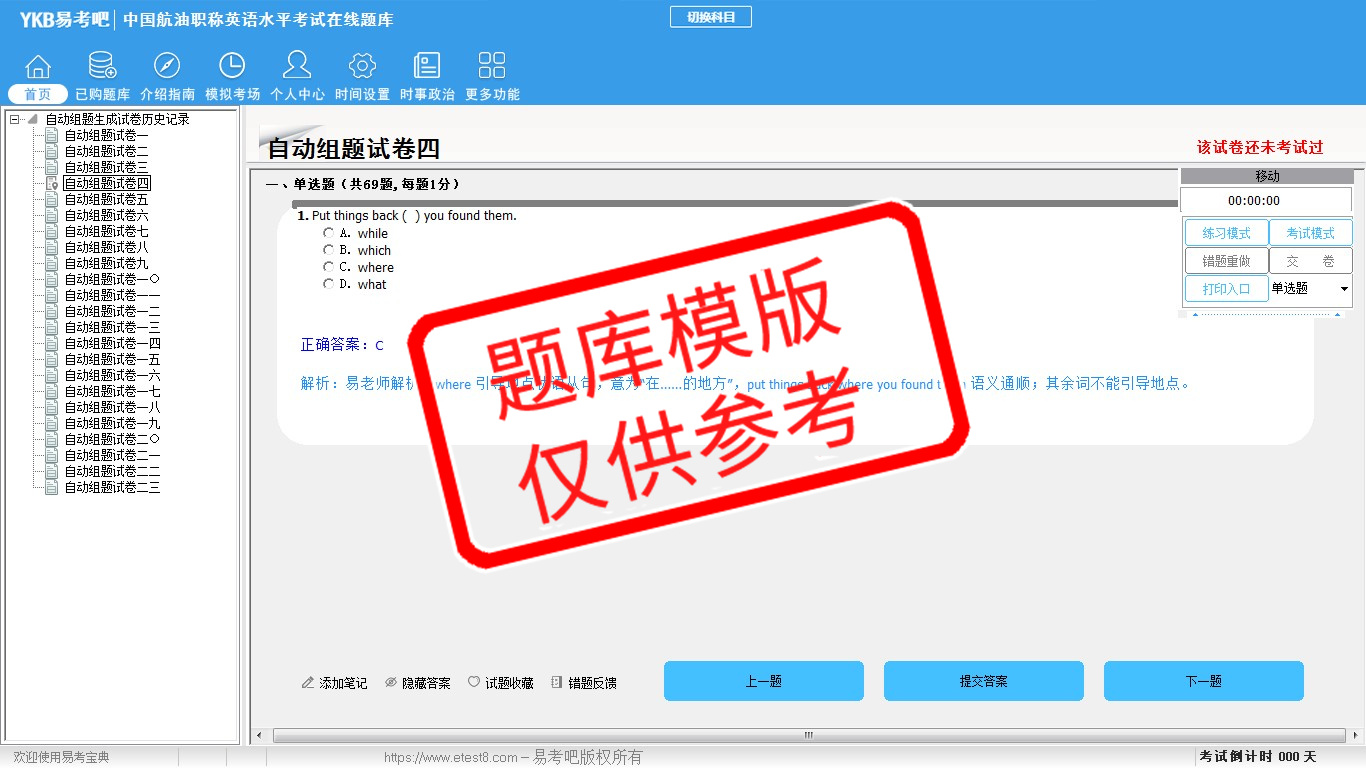Select answer option A. while

(x=329, y=233)
